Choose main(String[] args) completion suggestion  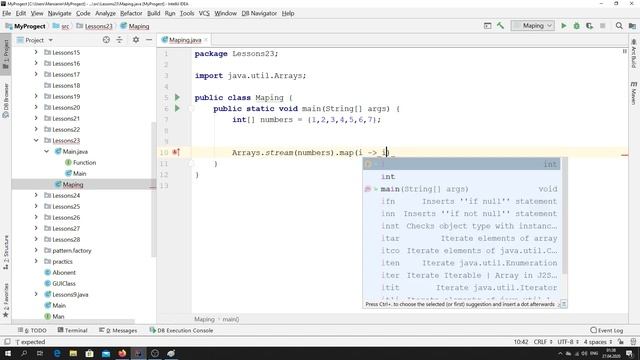[x=461, y=189]
